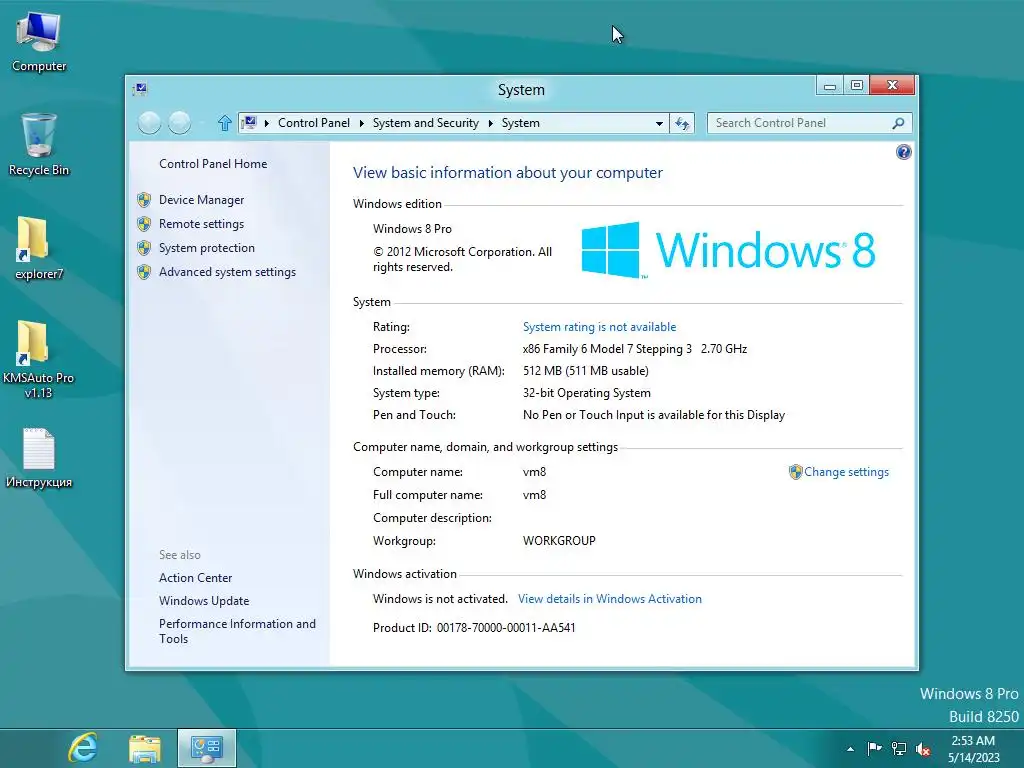Screen dimensions: 1024x768
Task: Click the search magnifier icon
Action: pos(899,123)
